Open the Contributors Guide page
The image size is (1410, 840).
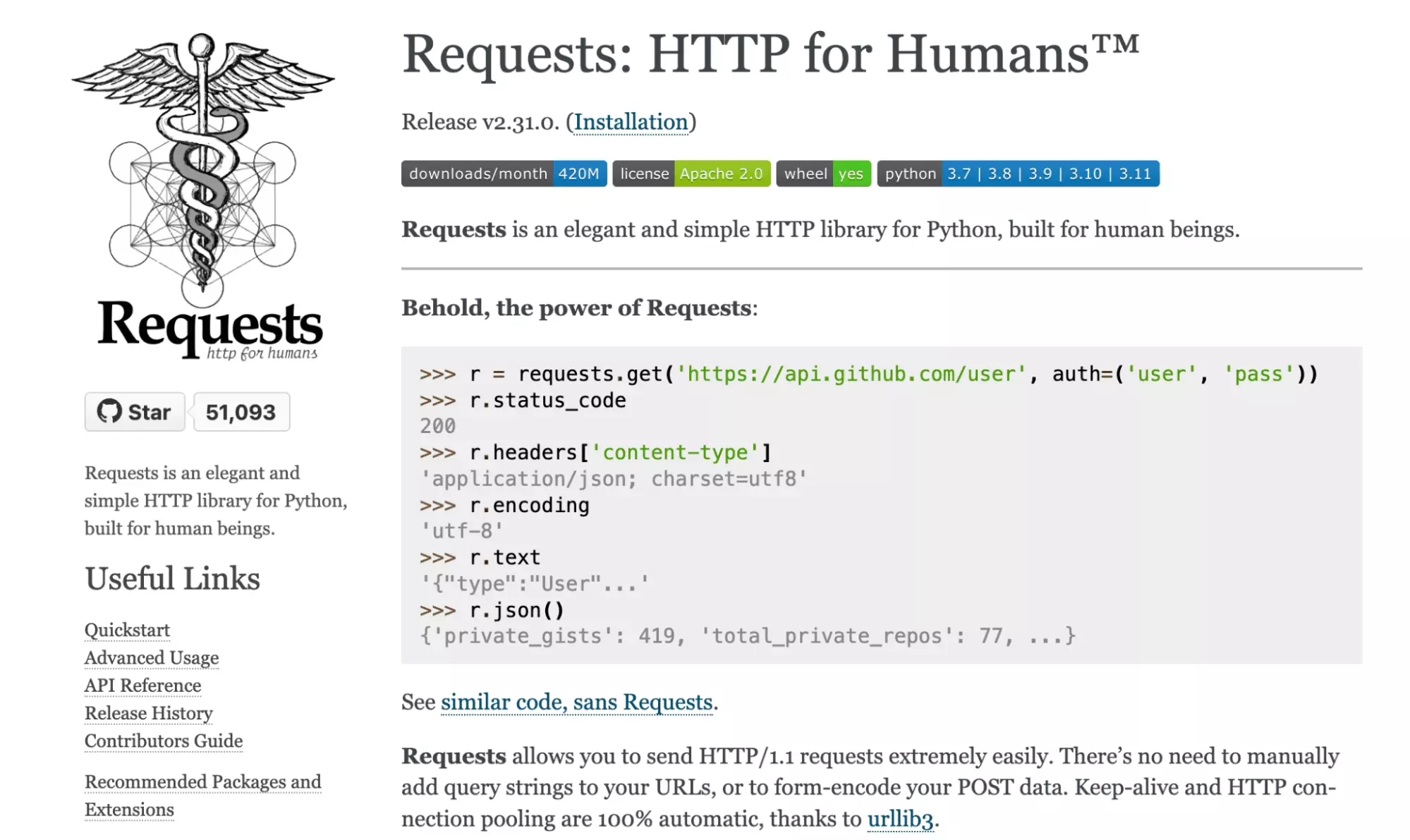163,741
